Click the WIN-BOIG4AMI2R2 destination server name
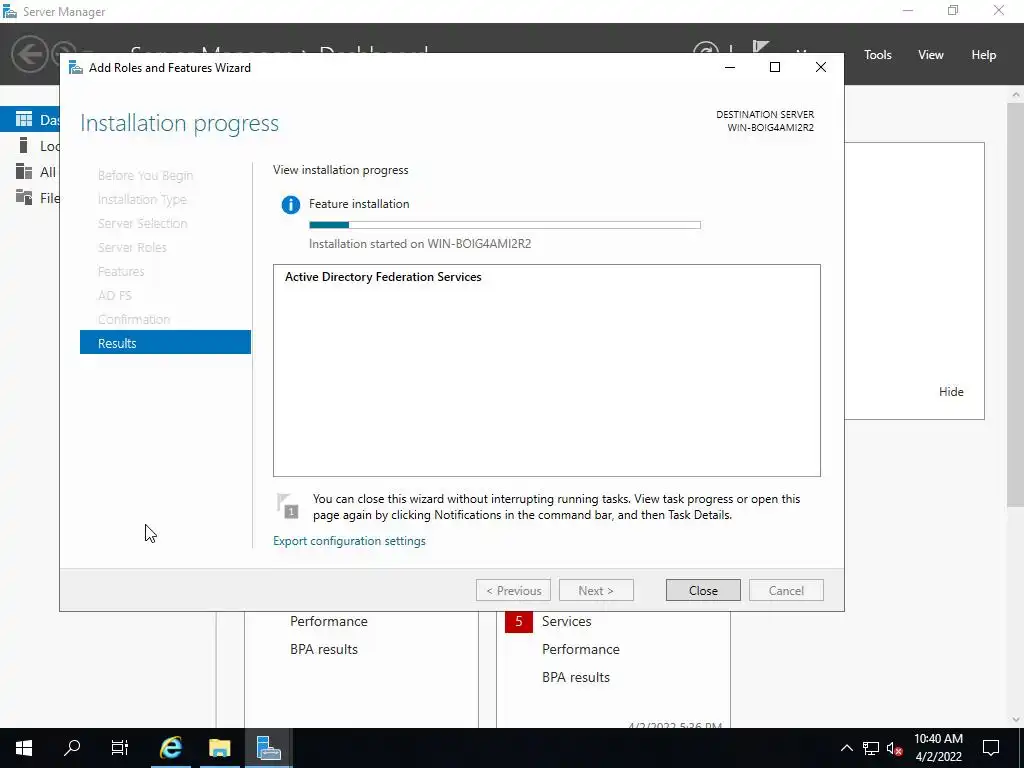1024x768 pixels. pyautogui.click(x=771, y=128)
